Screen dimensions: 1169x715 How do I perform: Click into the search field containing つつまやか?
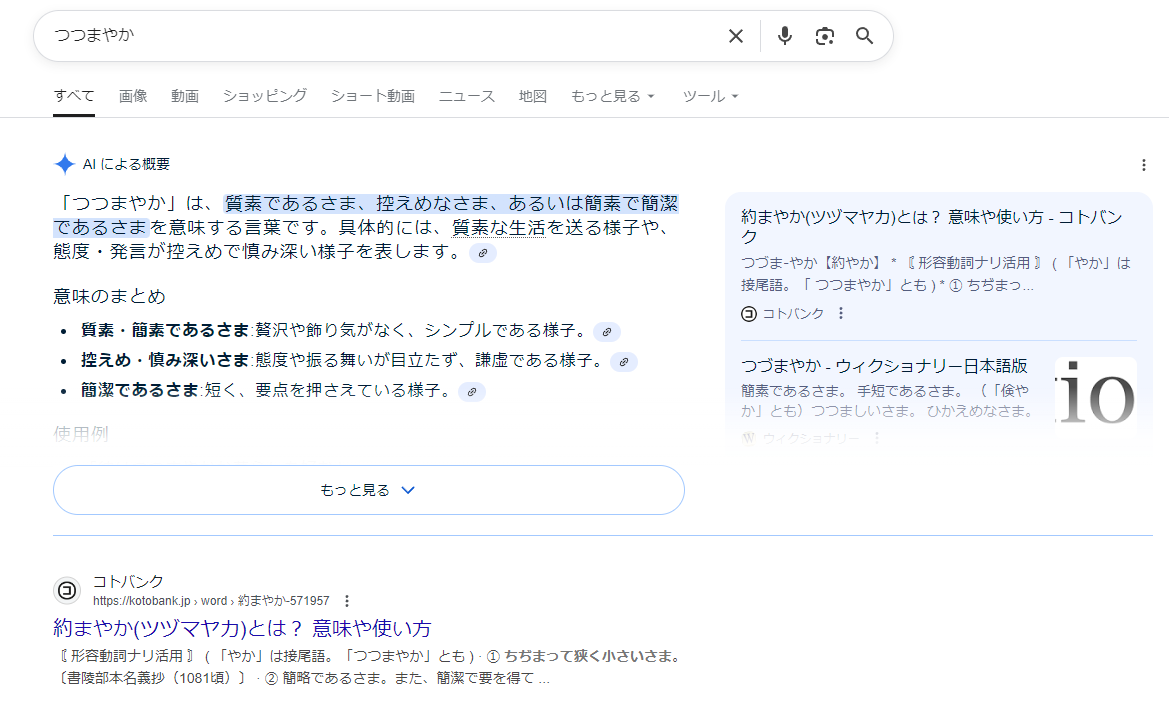click(380, 36)
